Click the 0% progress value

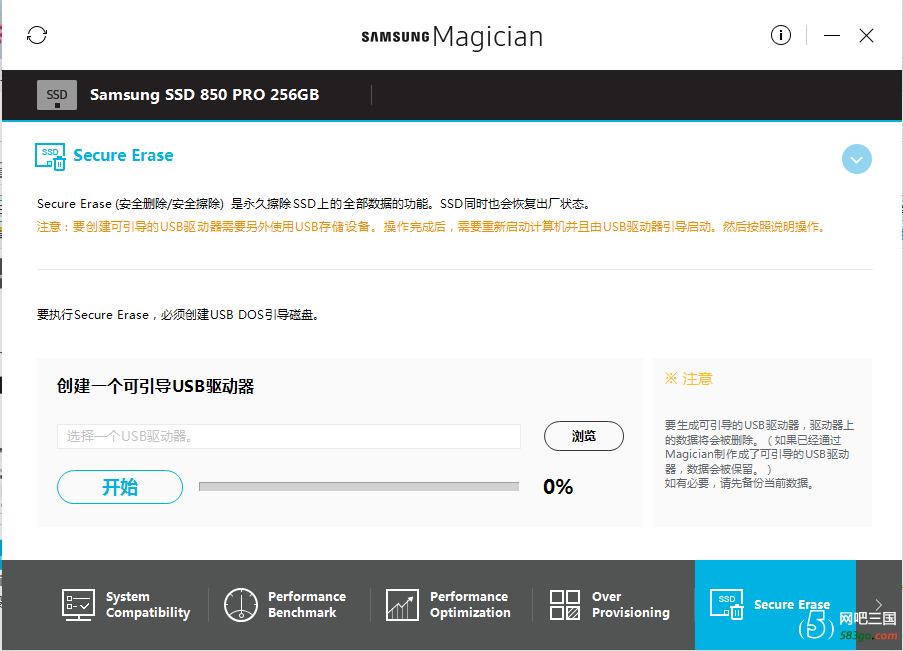(x=558, y=487)
